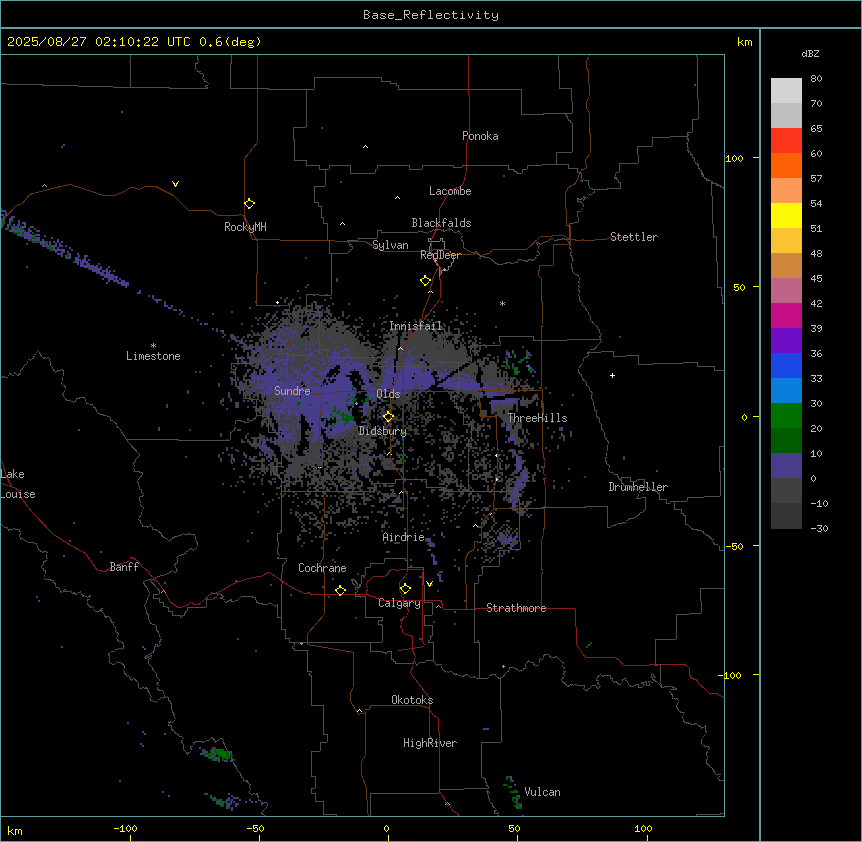This screenshot has height=842, width=862.
Task: Click the Calgary city label
Action: [x=399, y=603]
